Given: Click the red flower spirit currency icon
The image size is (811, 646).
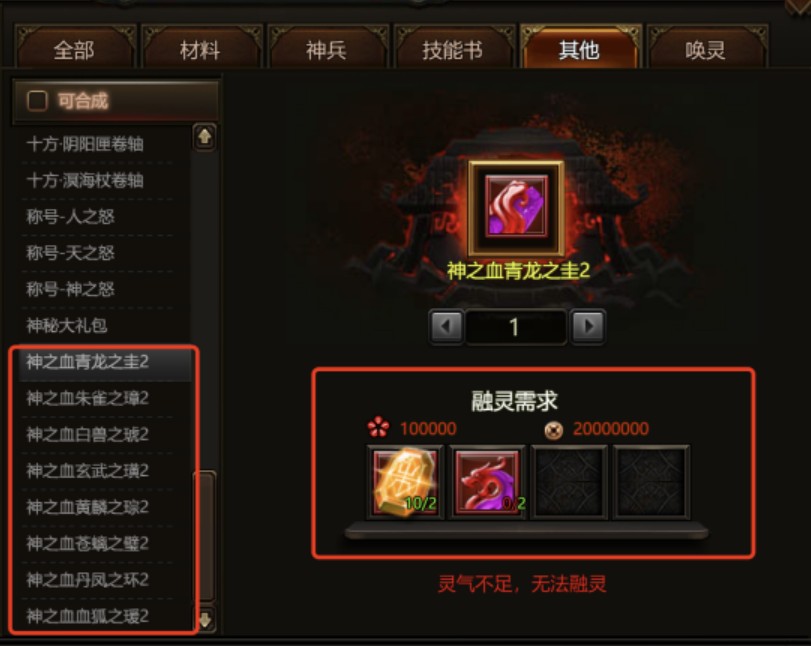Looking at the screenshot, I should pyautogui.click(x=378, y=427).
